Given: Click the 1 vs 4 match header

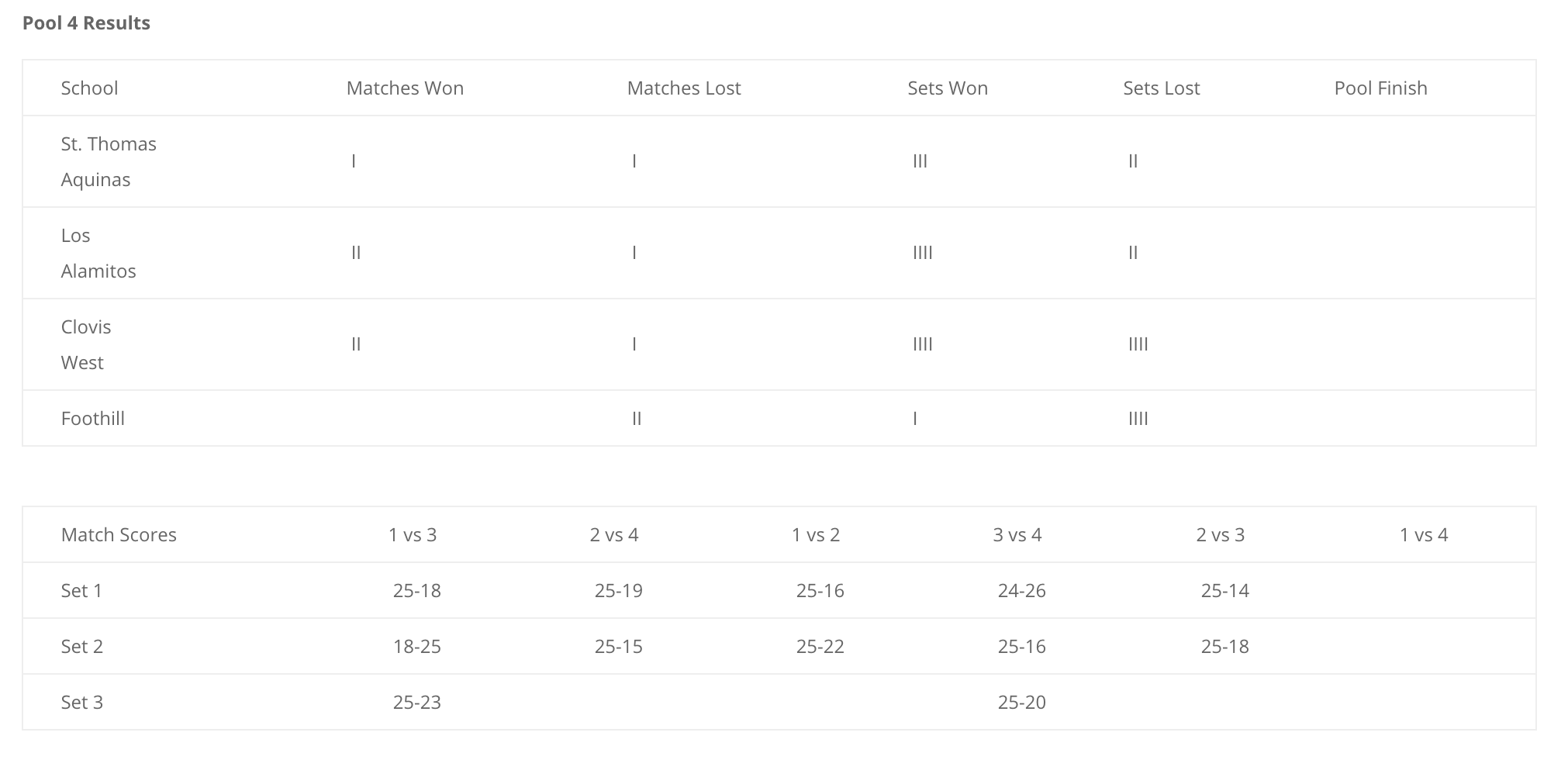Looking at the screenshot, I should 1424,534.
